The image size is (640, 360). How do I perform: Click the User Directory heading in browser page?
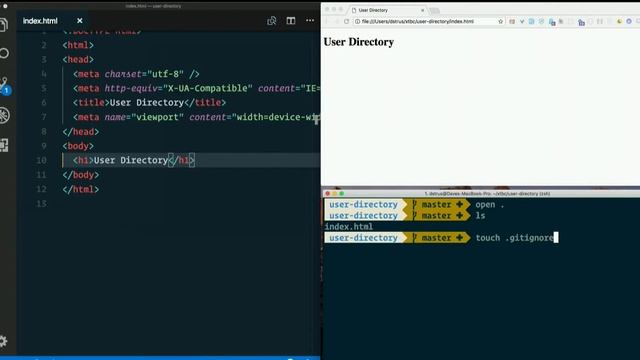point(359,42)
